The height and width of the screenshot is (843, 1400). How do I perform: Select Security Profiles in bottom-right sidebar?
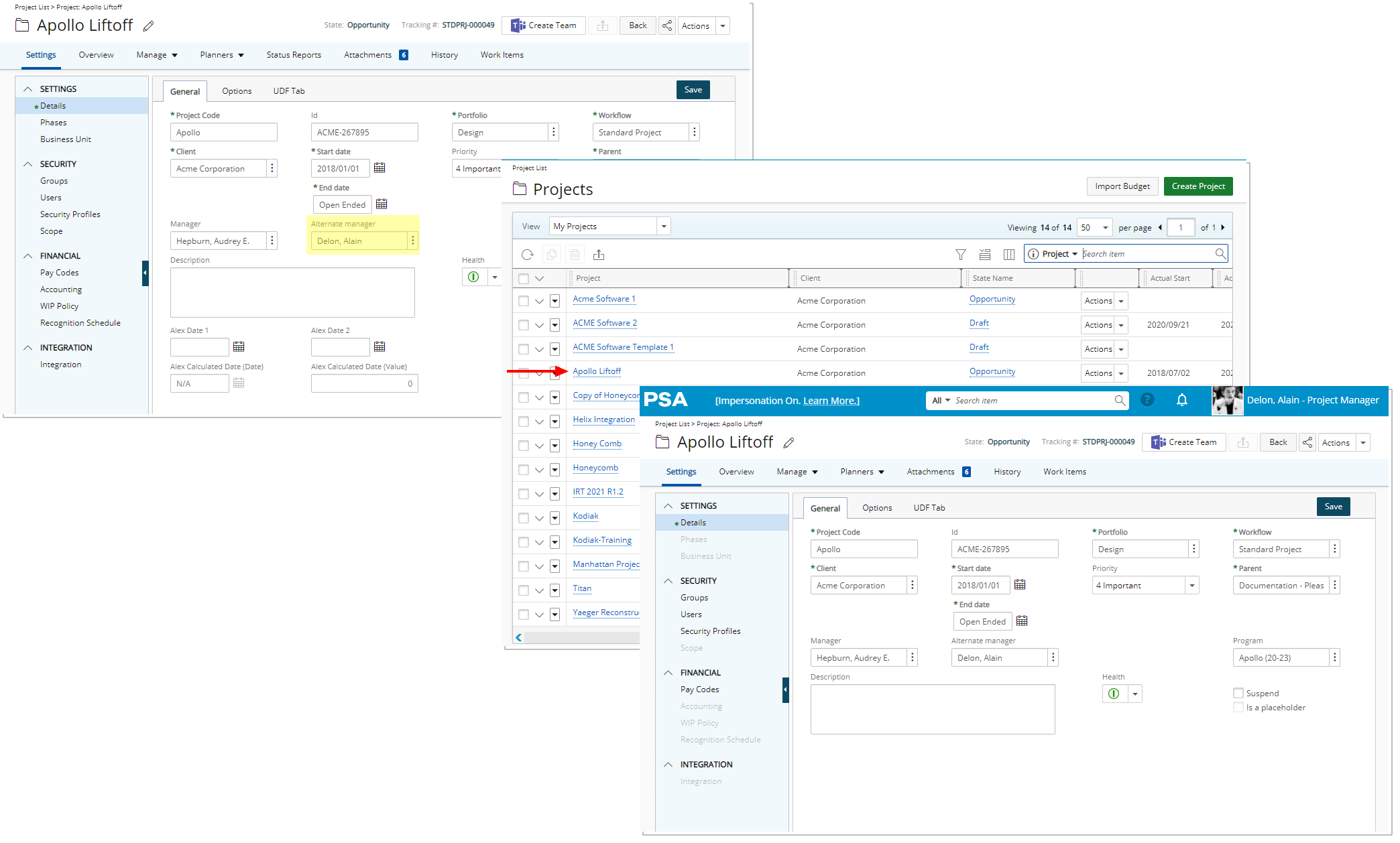tap(710, 631)
